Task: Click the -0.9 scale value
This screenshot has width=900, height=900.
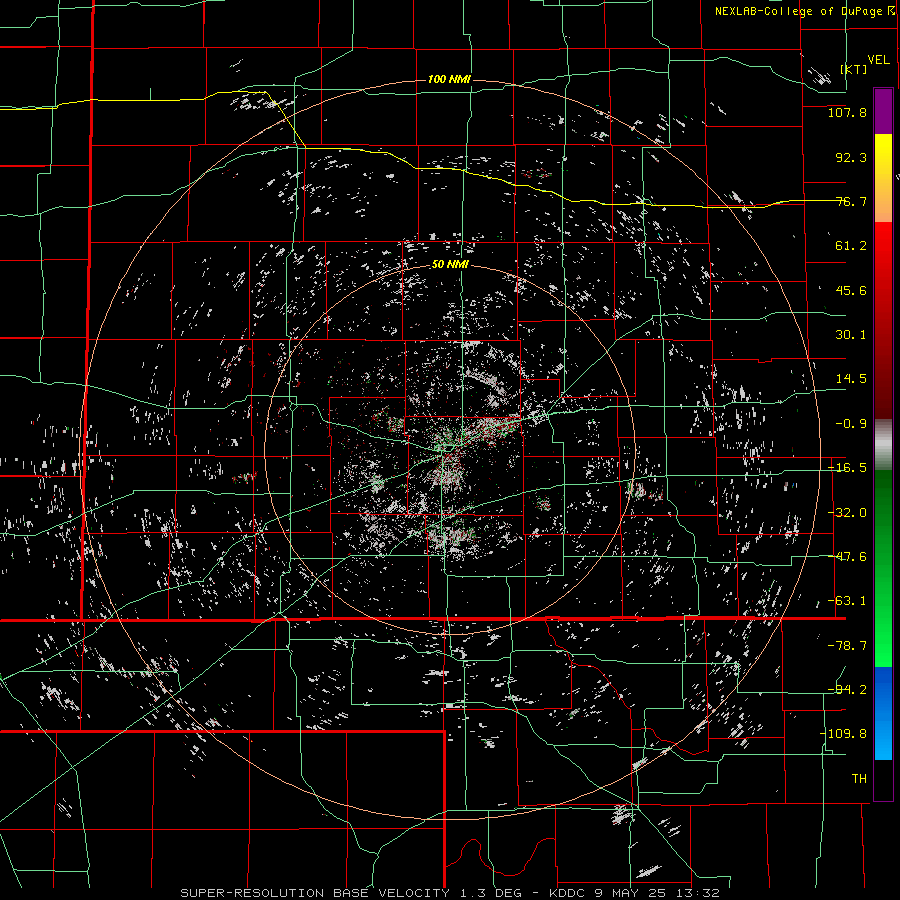Action: [851, 424]
